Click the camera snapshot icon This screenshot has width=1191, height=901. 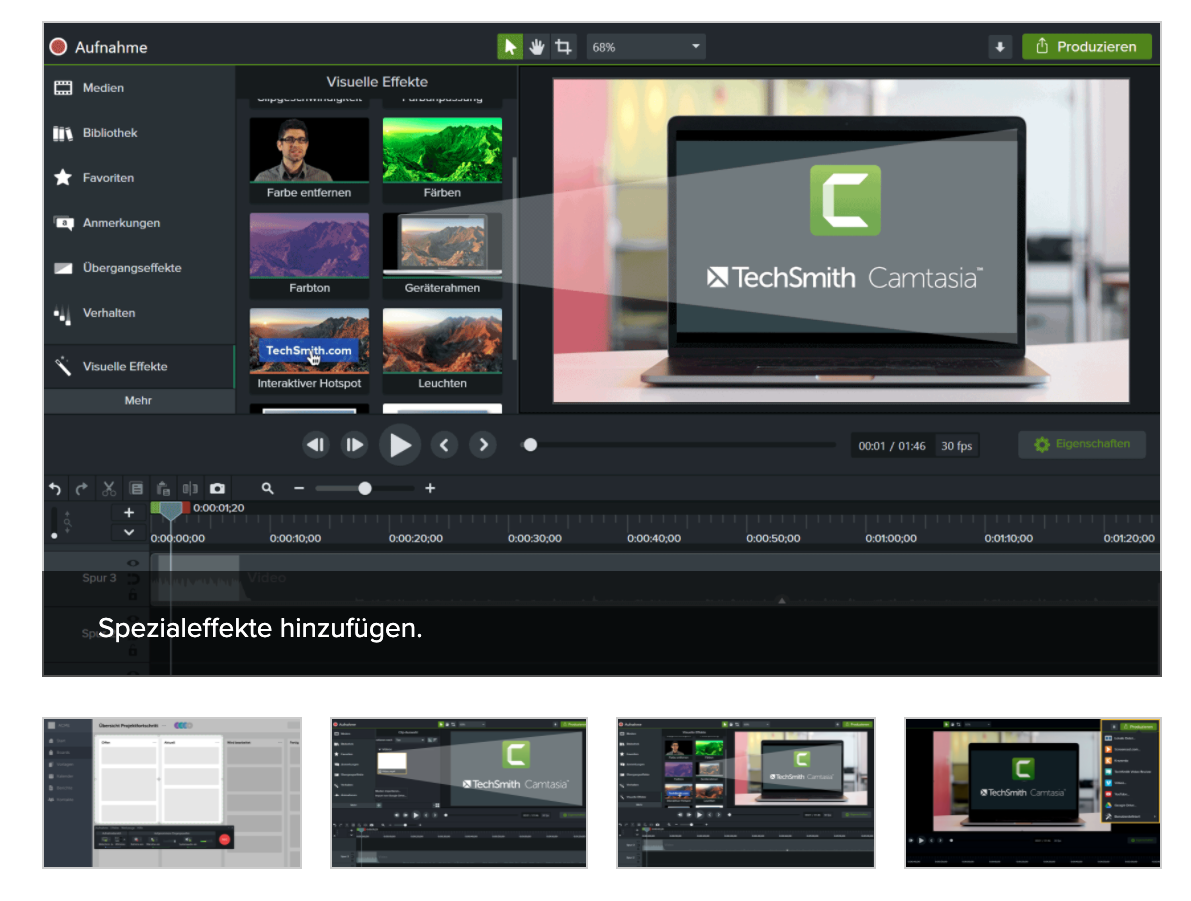coord(217,488)
